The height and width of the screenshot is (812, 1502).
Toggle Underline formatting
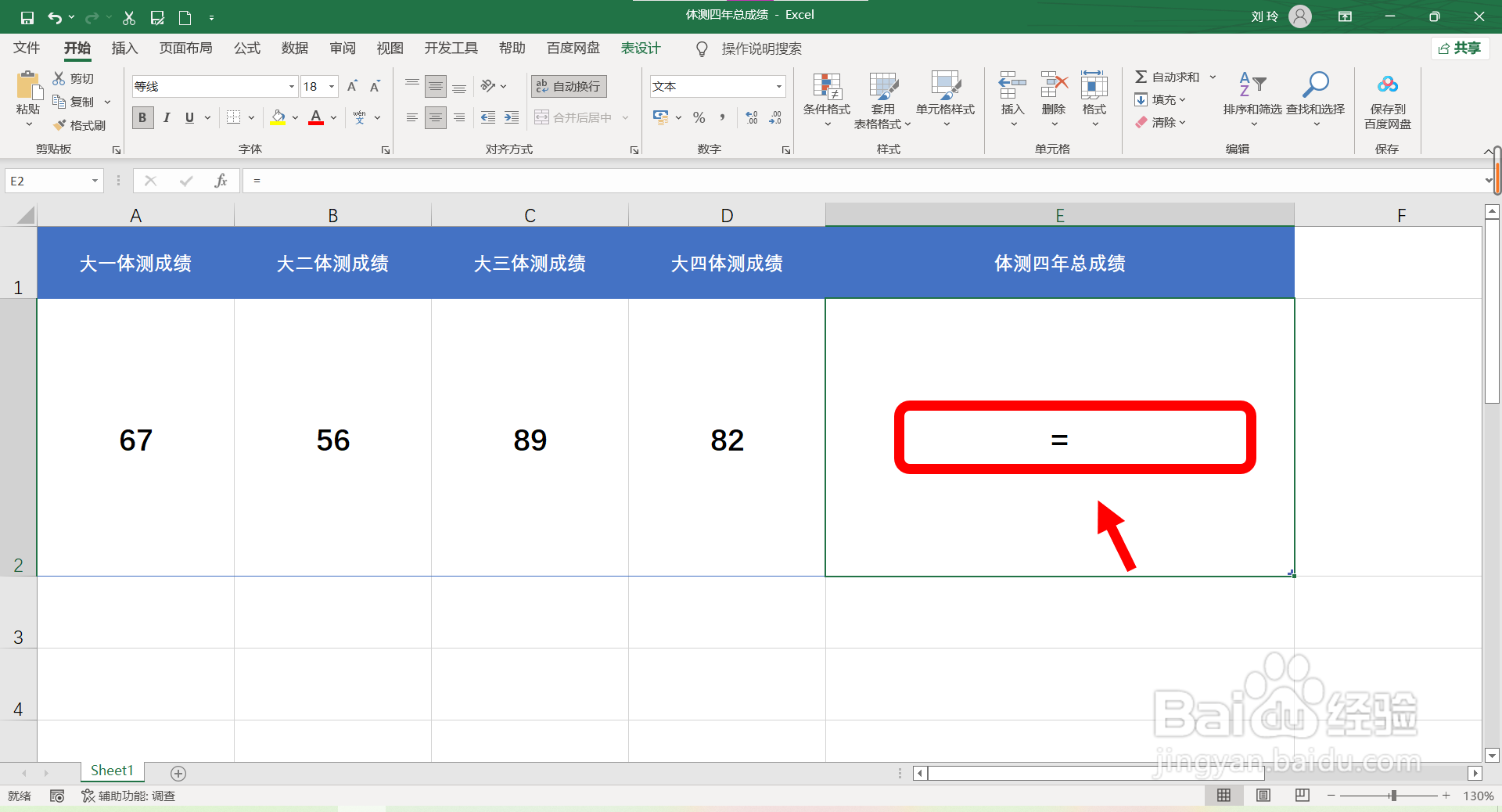tap(189, 117)
